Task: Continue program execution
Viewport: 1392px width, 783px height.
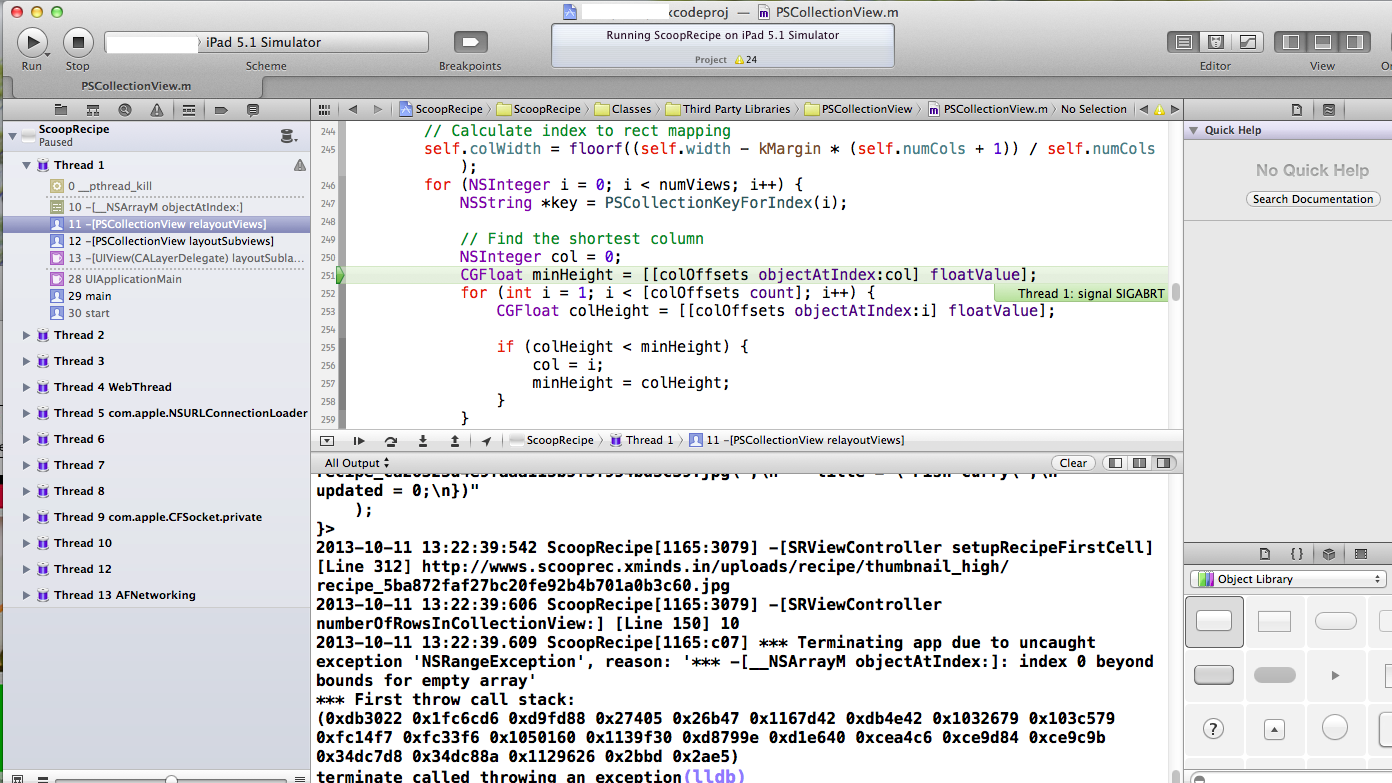Action: coord(359,440)
